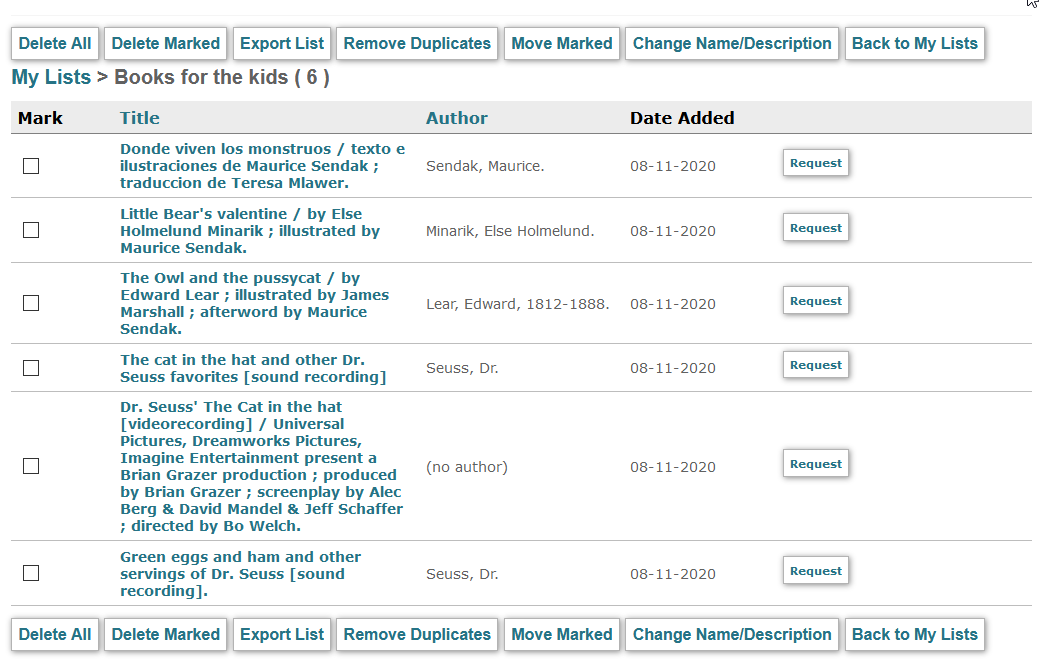Click top Remove Duplicates button
Viewport: 1046px width, 665px height.
pos(417,43)
